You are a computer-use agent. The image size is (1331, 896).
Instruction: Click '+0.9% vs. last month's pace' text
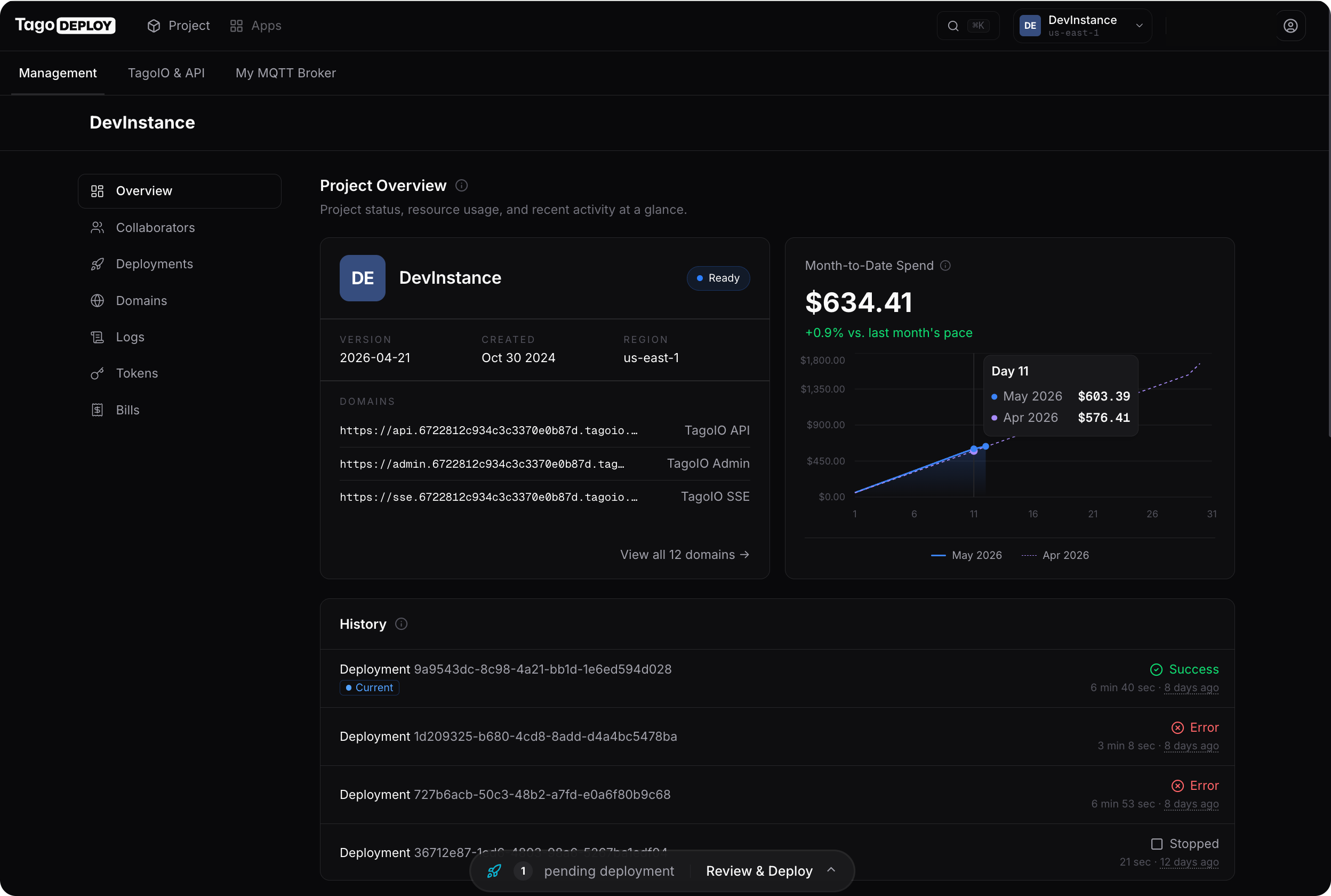[x=889, y=333]
